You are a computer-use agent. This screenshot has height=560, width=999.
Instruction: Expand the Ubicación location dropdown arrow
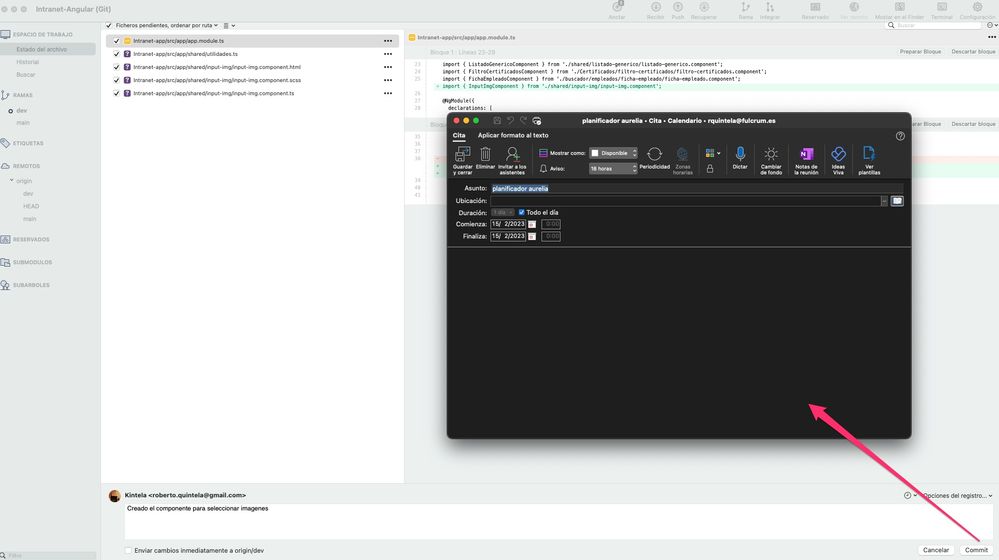[884, 201]
